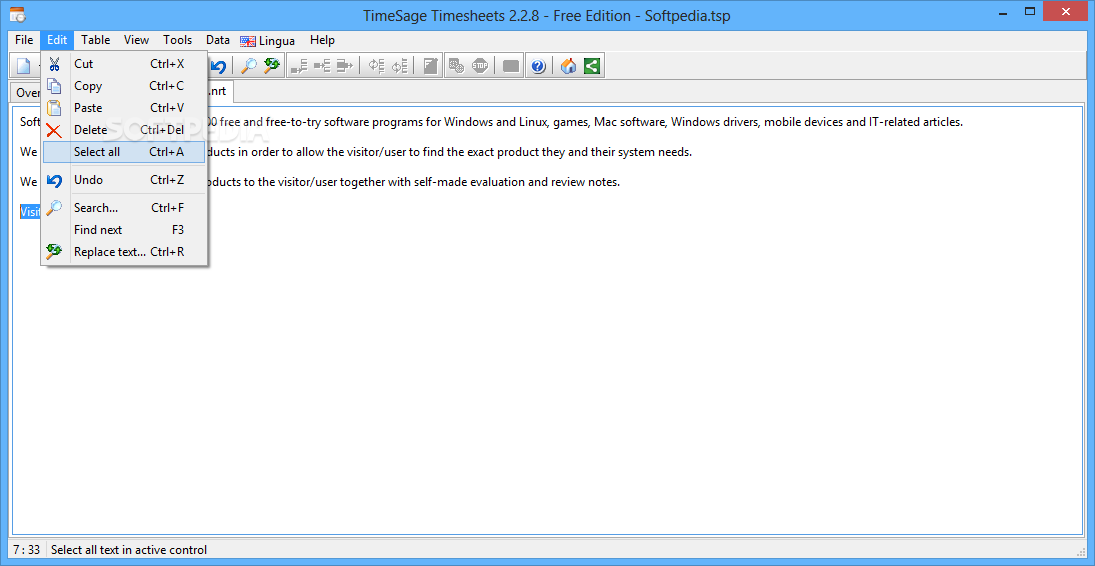Click the green icon beside Replace text...
This screenshot has width=1095, height=566.
pyautogui.click(x=54, y=252)
